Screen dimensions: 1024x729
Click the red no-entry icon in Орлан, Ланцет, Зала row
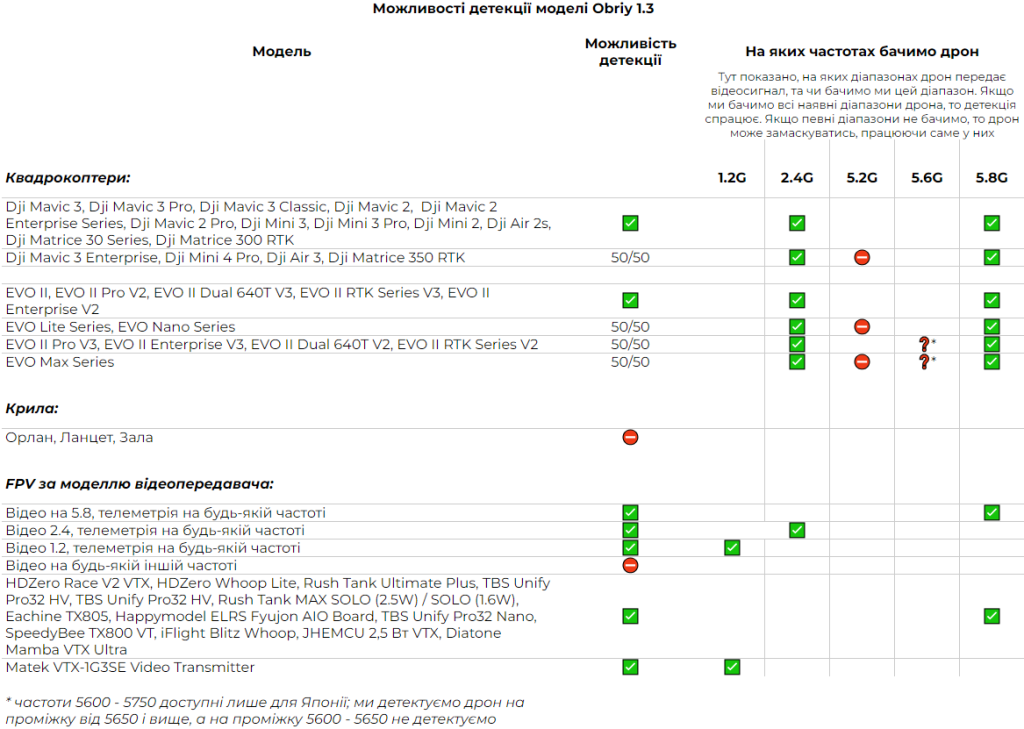point(630,437)
